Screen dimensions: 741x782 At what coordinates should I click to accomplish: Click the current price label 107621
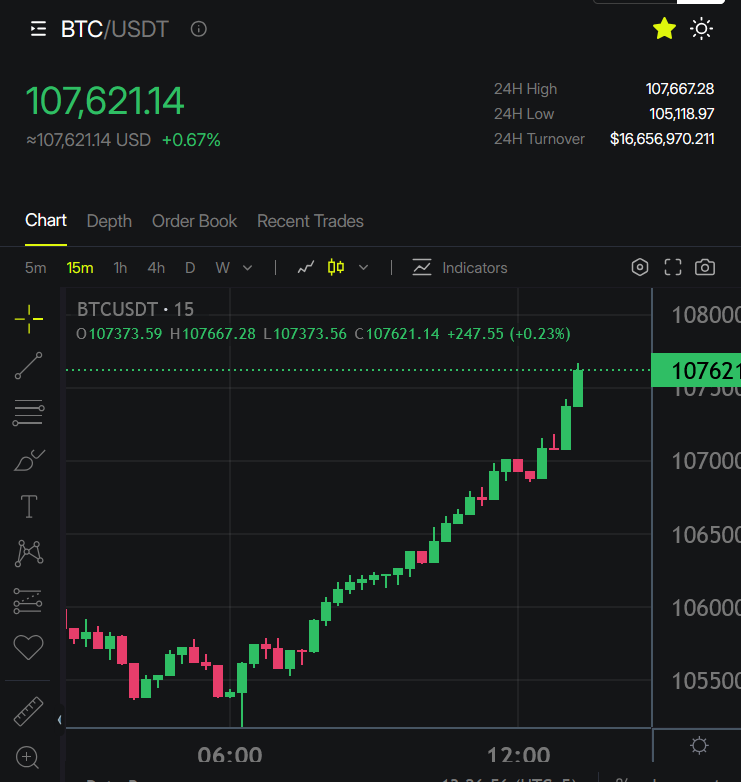[x=696, y=370]
